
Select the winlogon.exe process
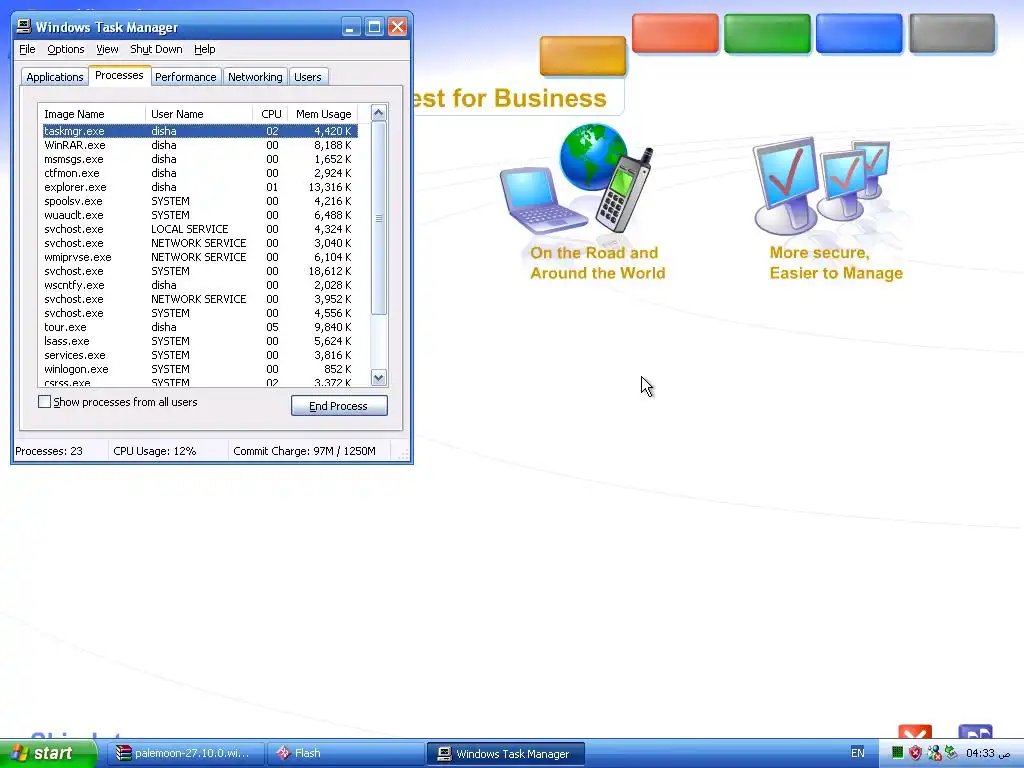coord(200,369)
